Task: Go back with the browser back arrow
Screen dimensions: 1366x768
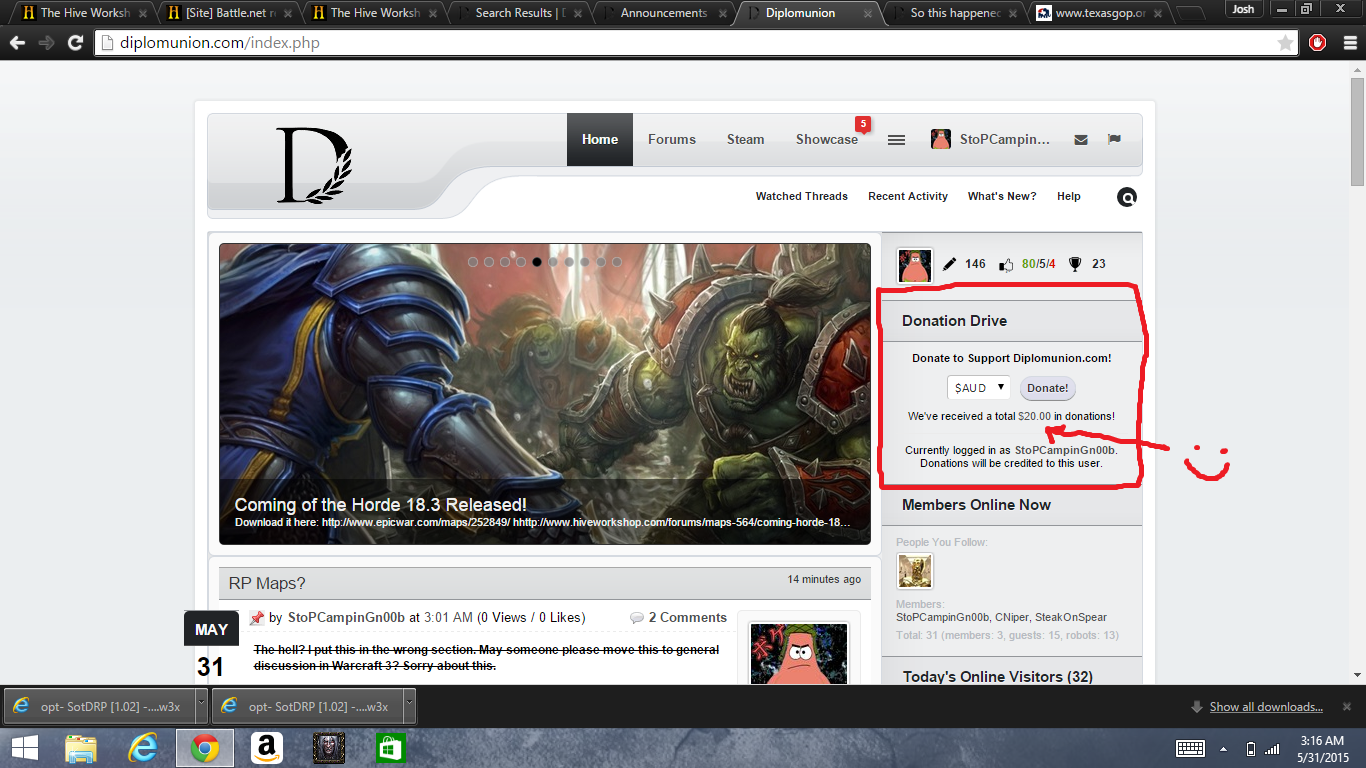Action: point(19,43)
